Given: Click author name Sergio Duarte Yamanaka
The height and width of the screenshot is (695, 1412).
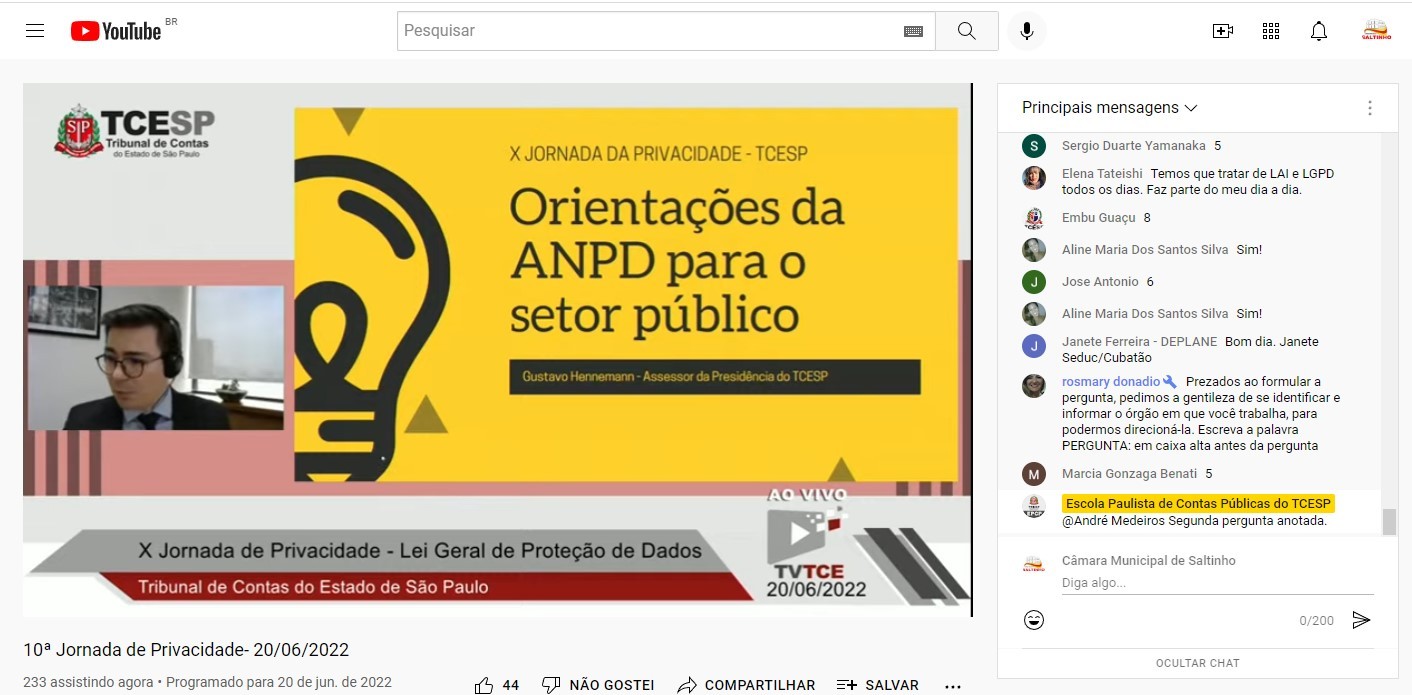Looking at the screenshot, I should [x=1133, y=146].
